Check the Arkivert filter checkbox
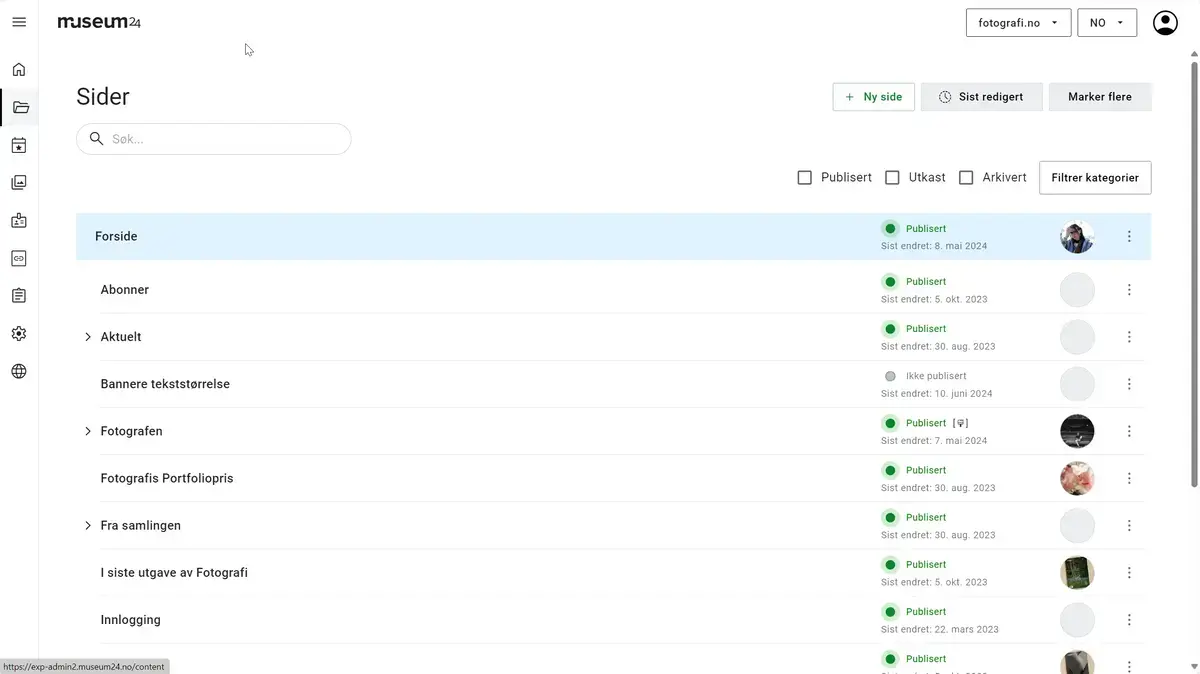The image size is (1200, 674). coord(966,178)
